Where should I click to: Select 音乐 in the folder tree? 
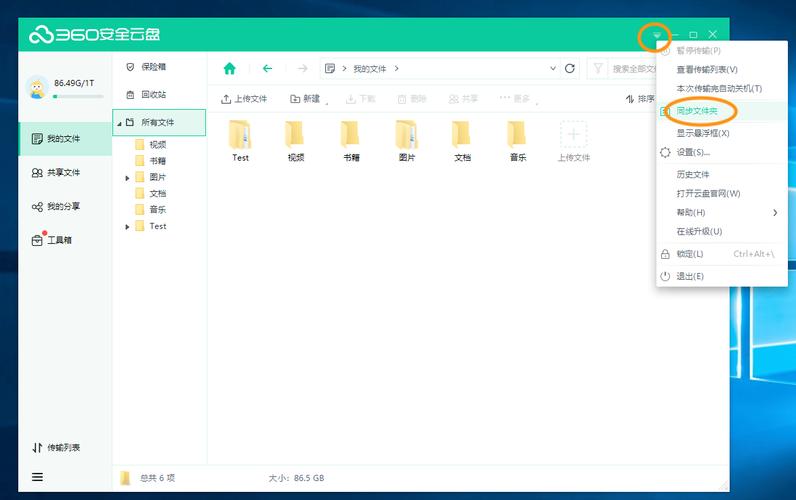157,210
